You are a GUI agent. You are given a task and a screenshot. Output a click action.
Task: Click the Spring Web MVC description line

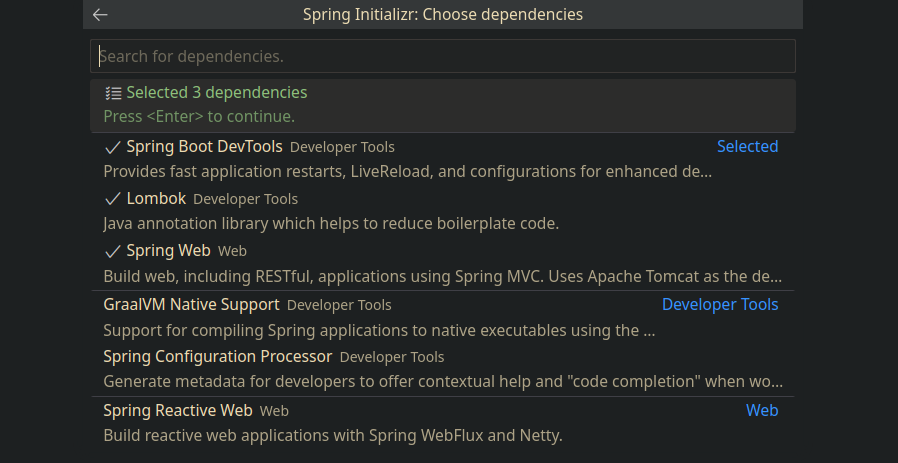(x=442, y=276)
